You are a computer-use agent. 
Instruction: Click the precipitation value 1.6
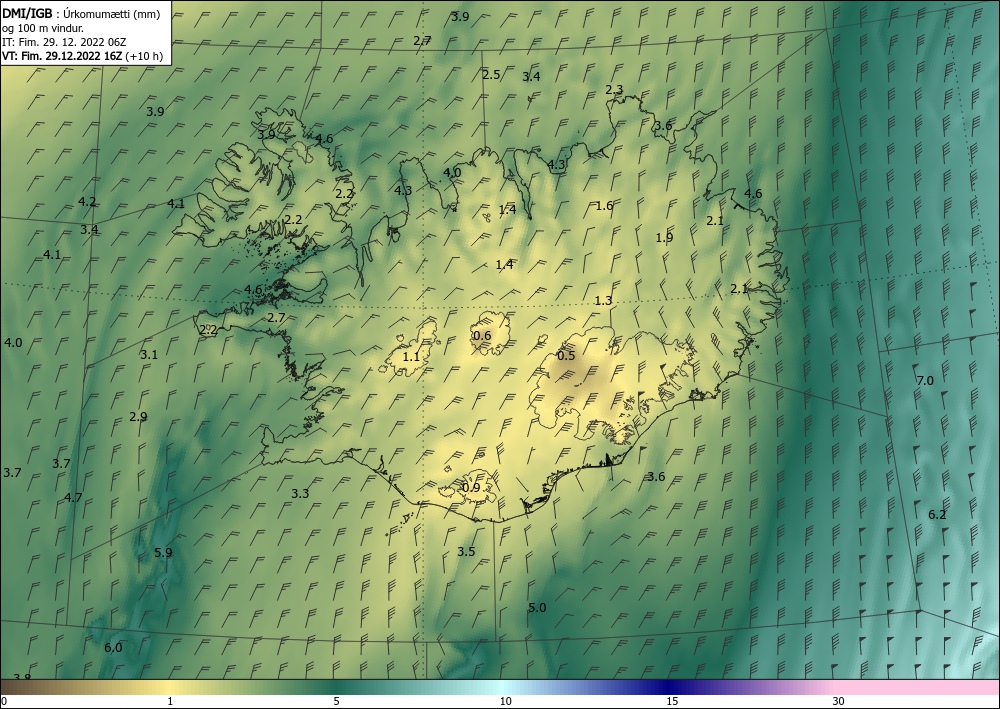pyautogui.click(x=604, y=205)
